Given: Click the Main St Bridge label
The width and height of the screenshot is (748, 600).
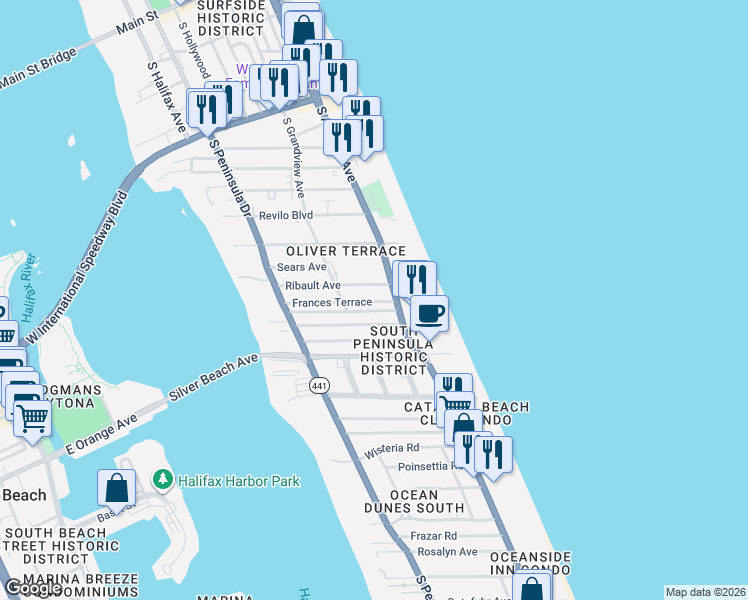Looking at the screenshot, I should coord(38,69).
